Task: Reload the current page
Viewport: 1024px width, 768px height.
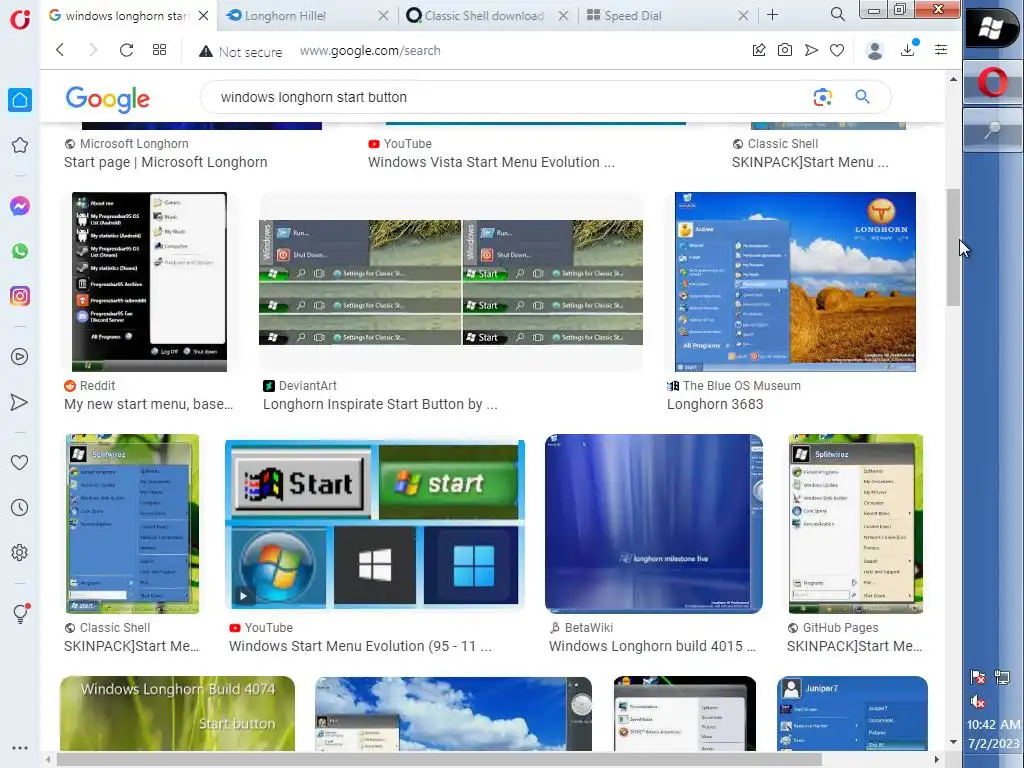Action: 126,50
